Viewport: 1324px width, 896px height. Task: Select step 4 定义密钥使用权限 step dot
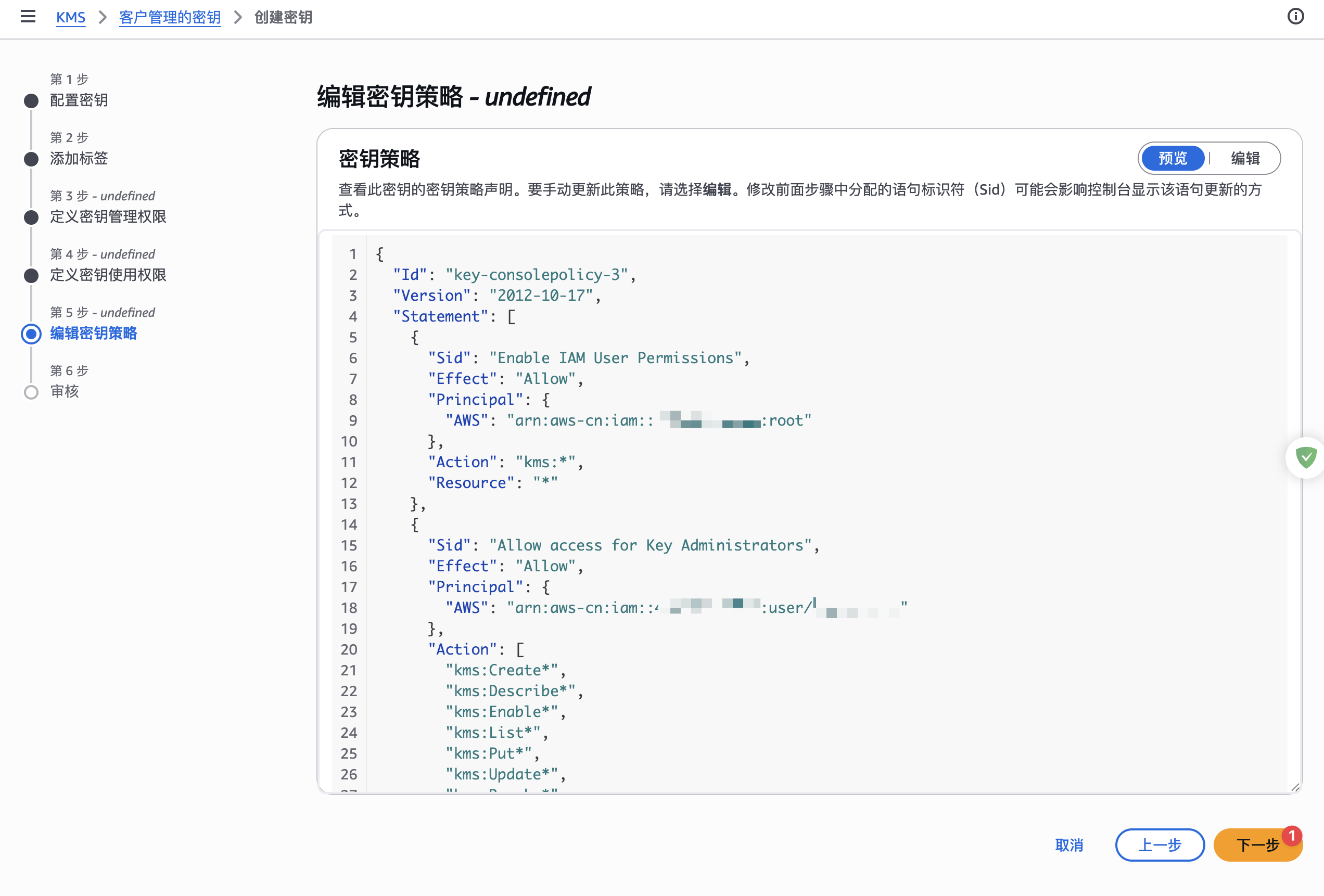[x=31, y=276]
